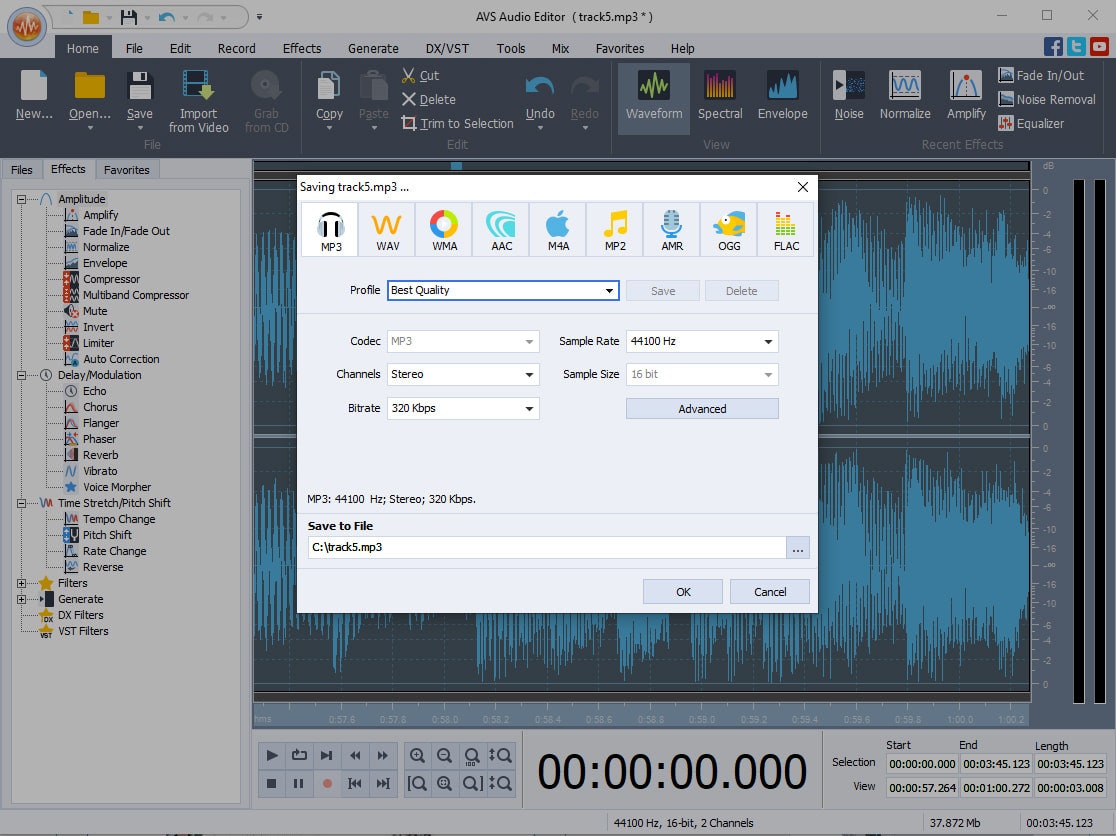
Task: Click the Advanced button in save dialog
Action: 702,408
